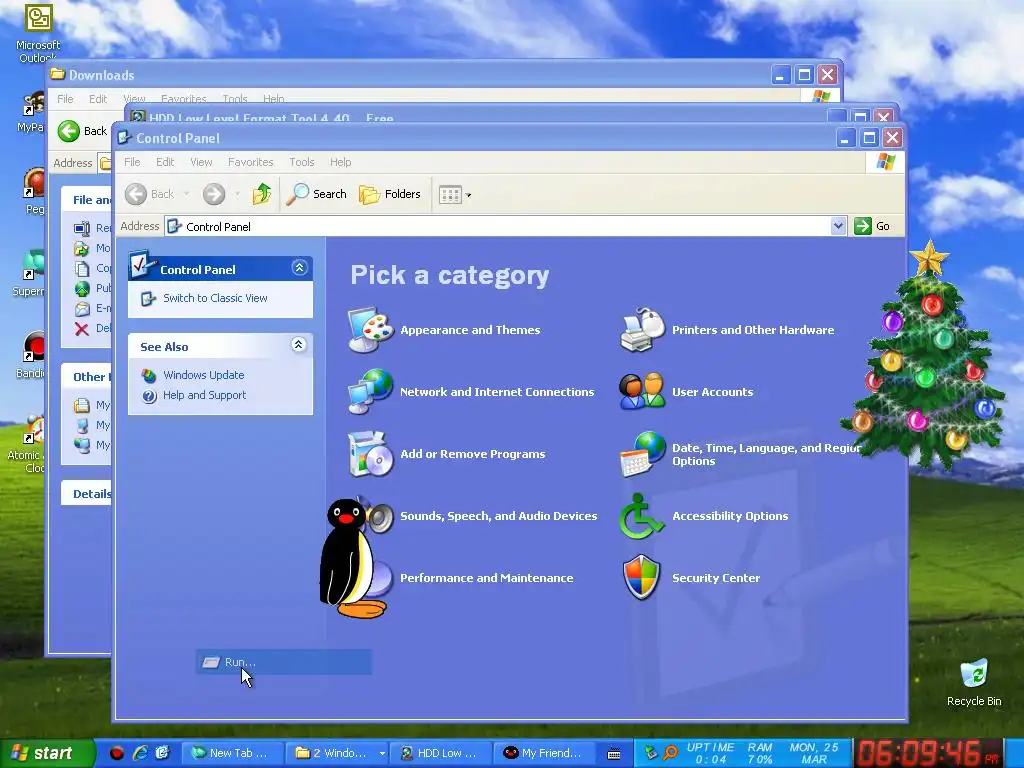Click the Up folder toolbar icon

tap(262, 194)
